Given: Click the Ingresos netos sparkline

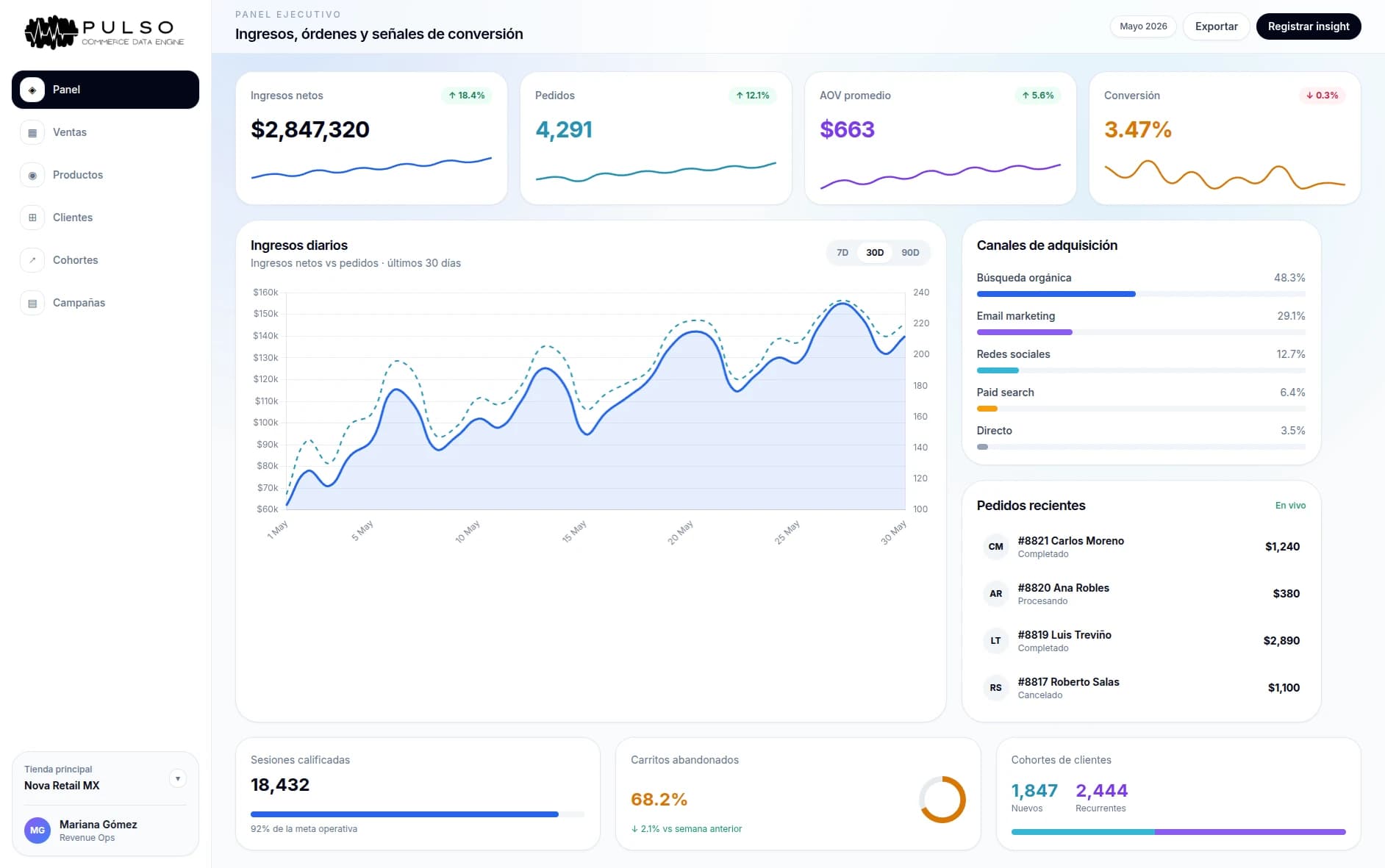Looking at the screenshot, I should coord(371,168).
